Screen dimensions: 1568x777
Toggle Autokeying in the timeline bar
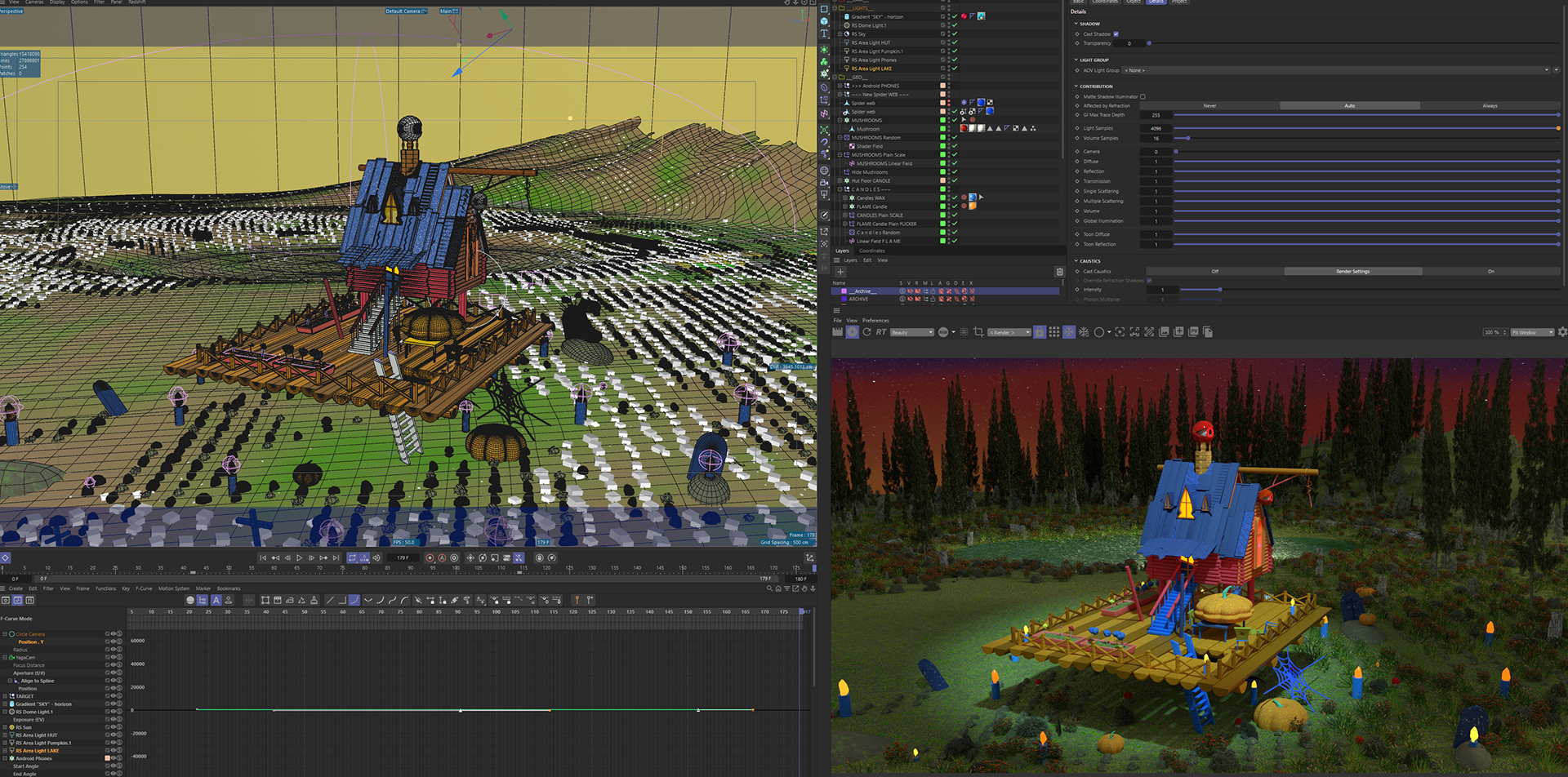[x=442, y=558]
